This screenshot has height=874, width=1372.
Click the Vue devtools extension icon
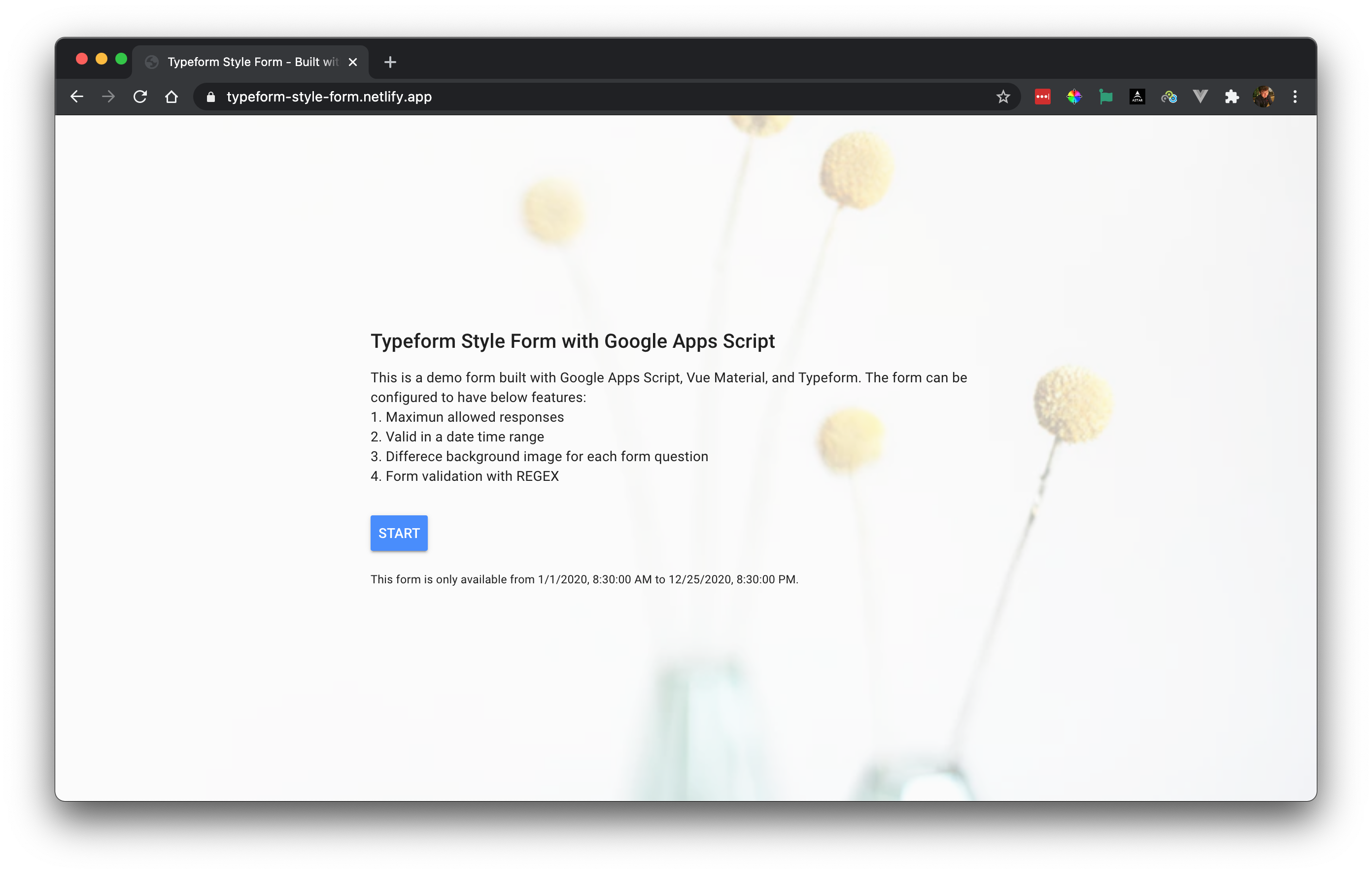[x=1200, y=97]
